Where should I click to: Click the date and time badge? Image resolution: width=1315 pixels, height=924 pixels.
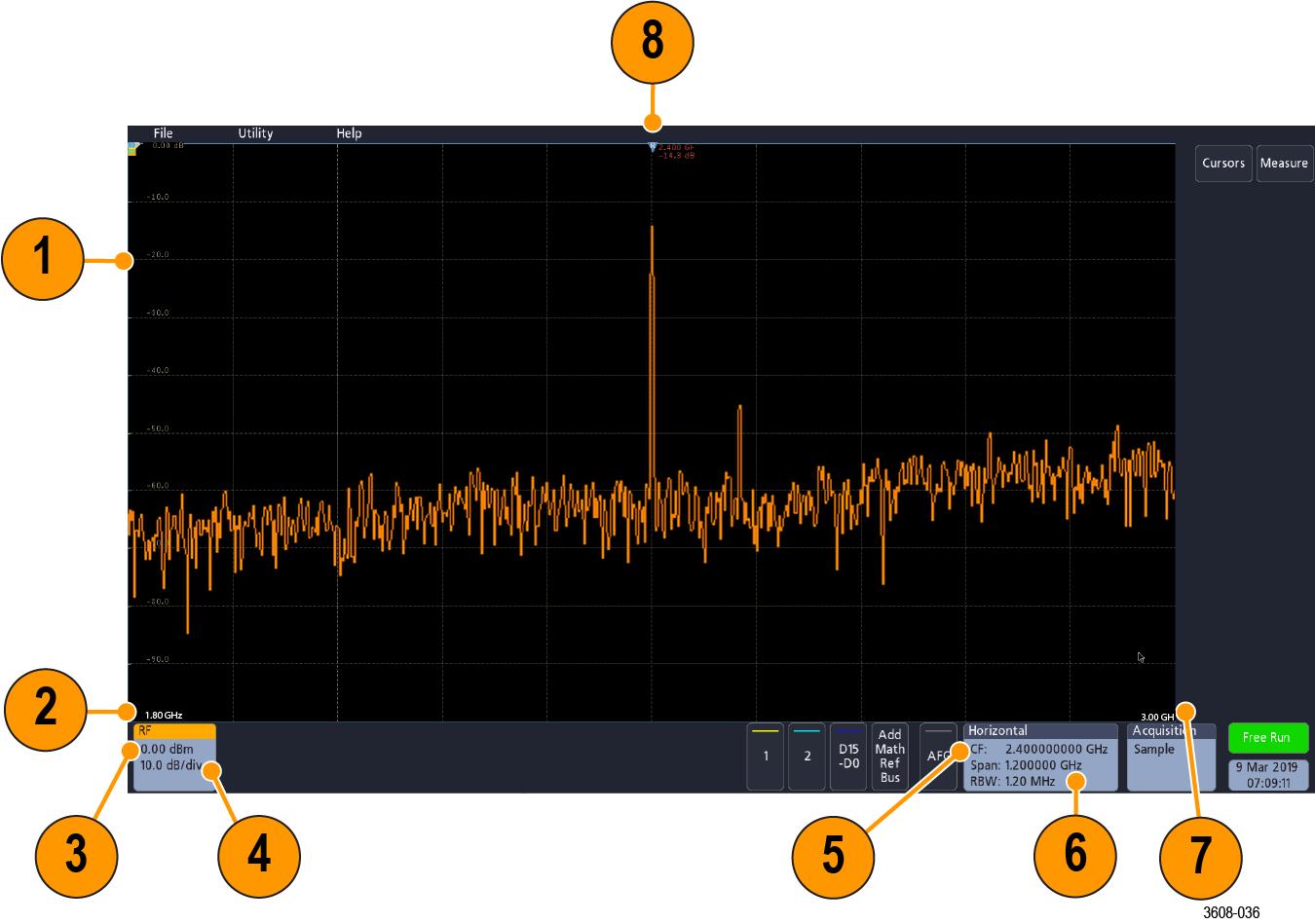[x=1267, y=775]
